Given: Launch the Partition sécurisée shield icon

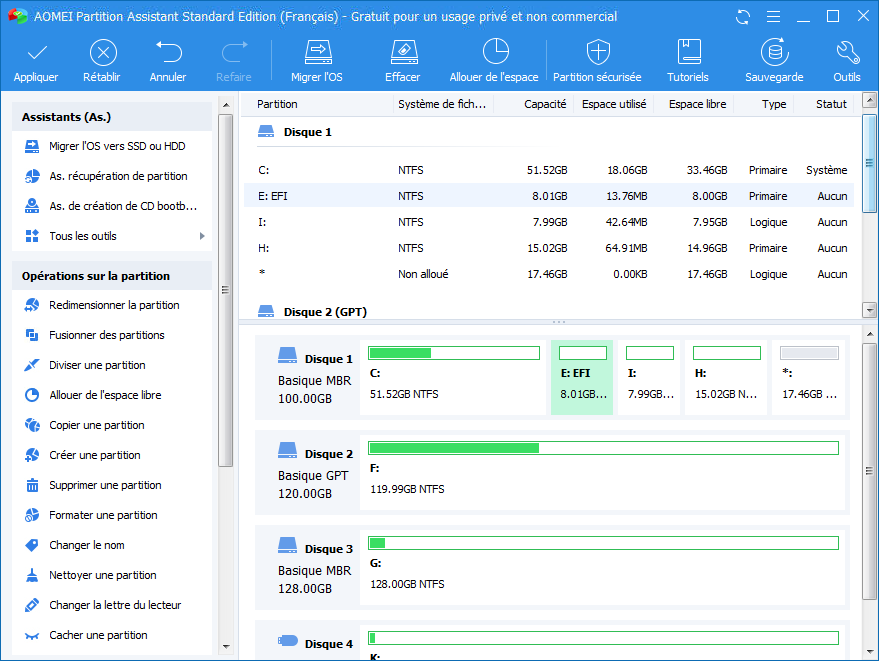Looking at the screenshot, I should [597, 53].
